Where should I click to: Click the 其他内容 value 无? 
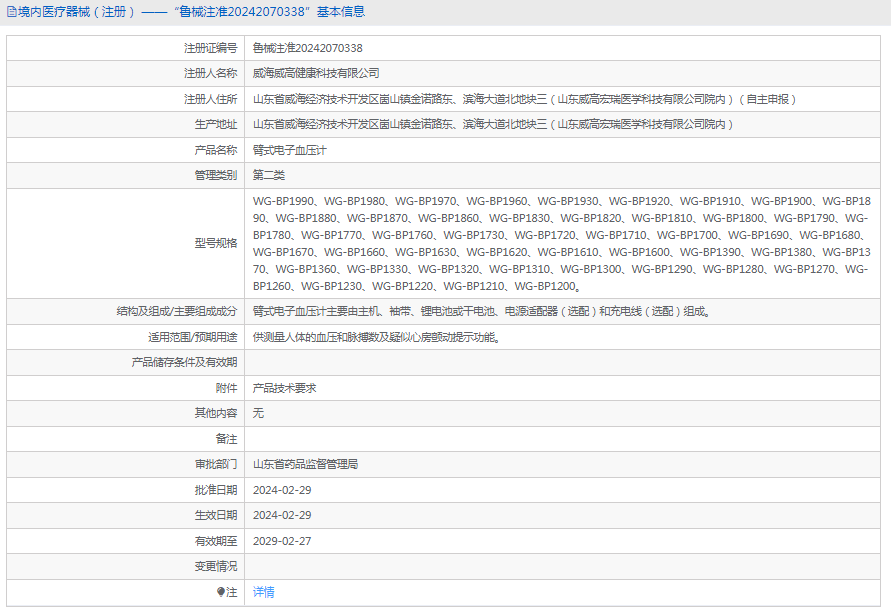[259, 413]
